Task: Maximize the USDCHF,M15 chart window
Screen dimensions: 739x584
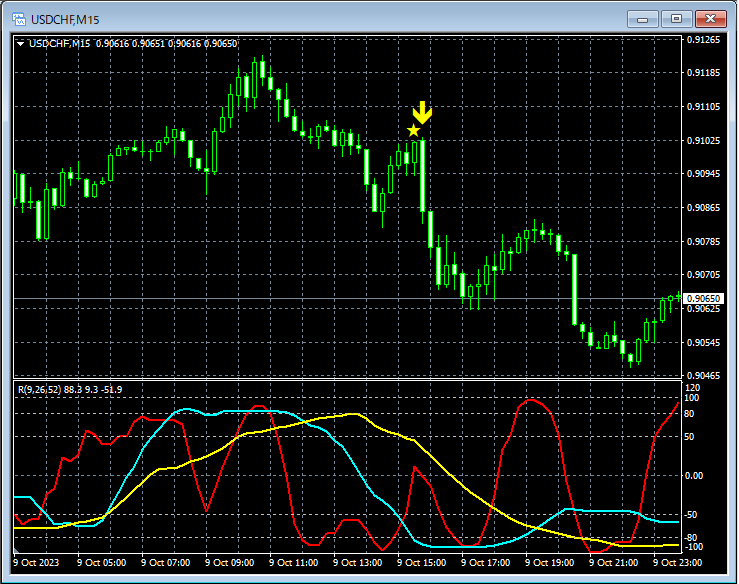Action: [676, 19]
